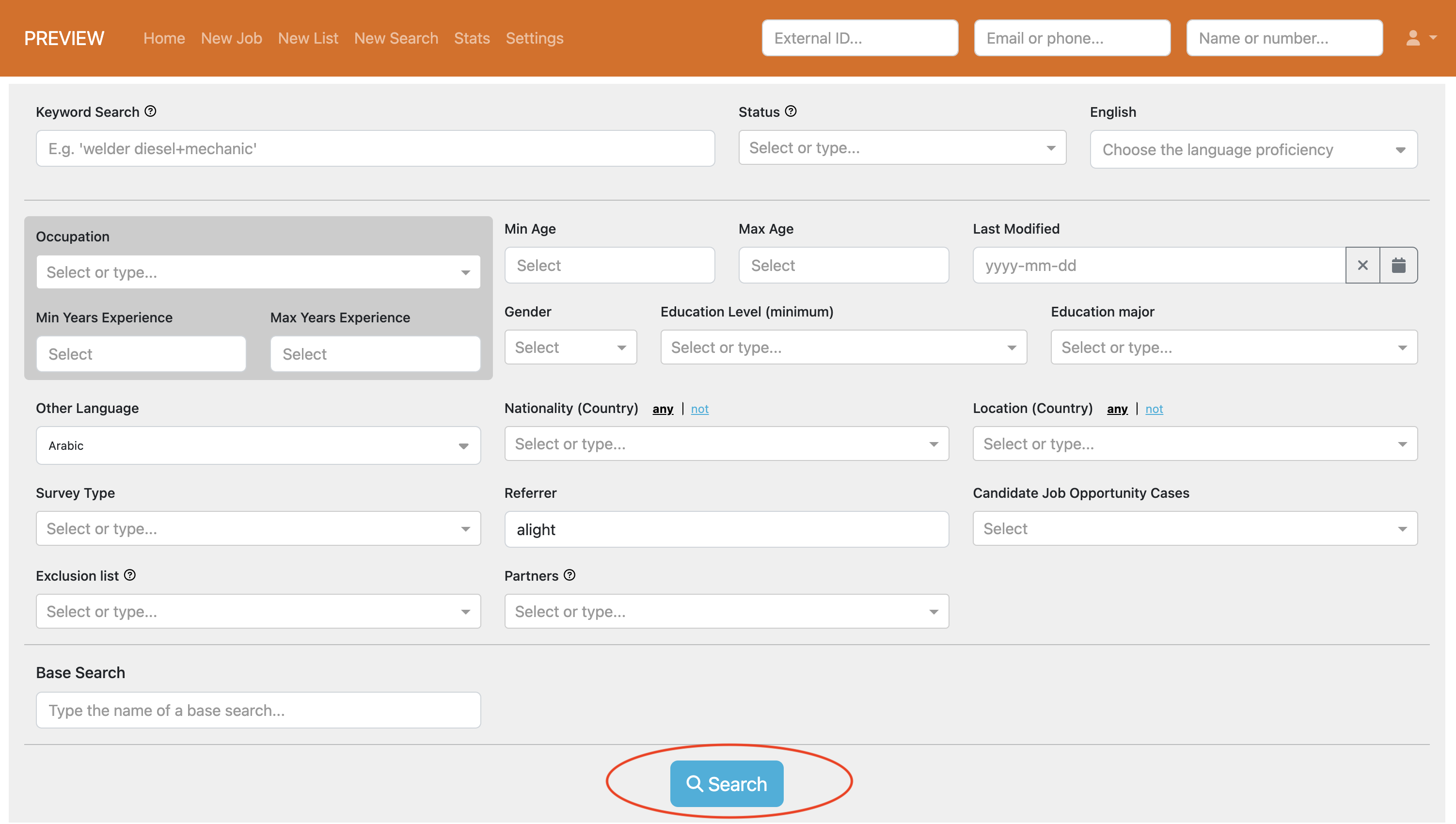1456x824 pixels.
Task: Toggle Nationality filter to 'not'
Action: (x=699, y=409)
